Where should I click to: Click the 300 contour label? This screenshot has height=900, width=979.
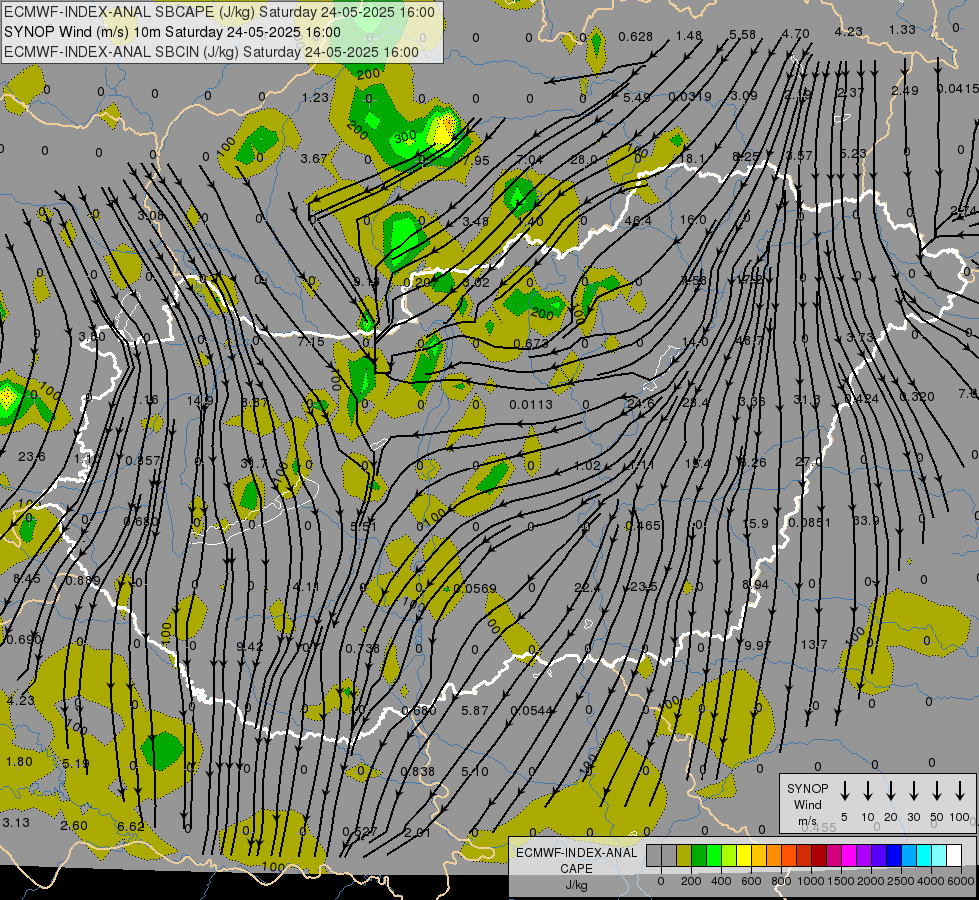coord(405,136)
